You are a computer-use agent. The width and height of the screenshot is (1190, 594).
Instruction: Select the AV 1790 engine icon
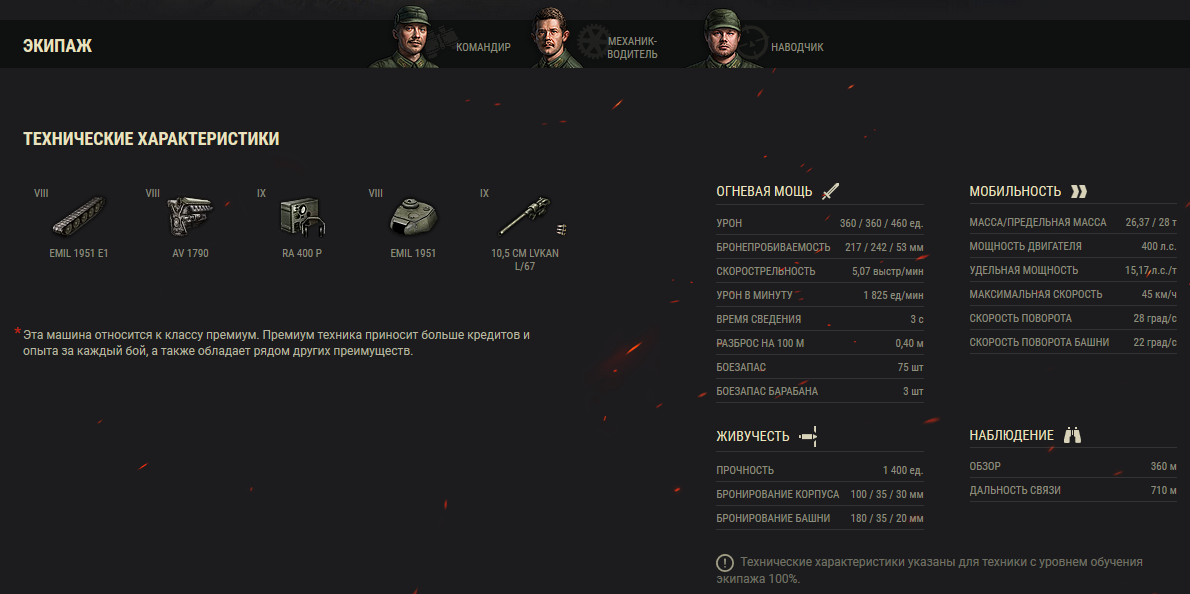pos(190,218)
